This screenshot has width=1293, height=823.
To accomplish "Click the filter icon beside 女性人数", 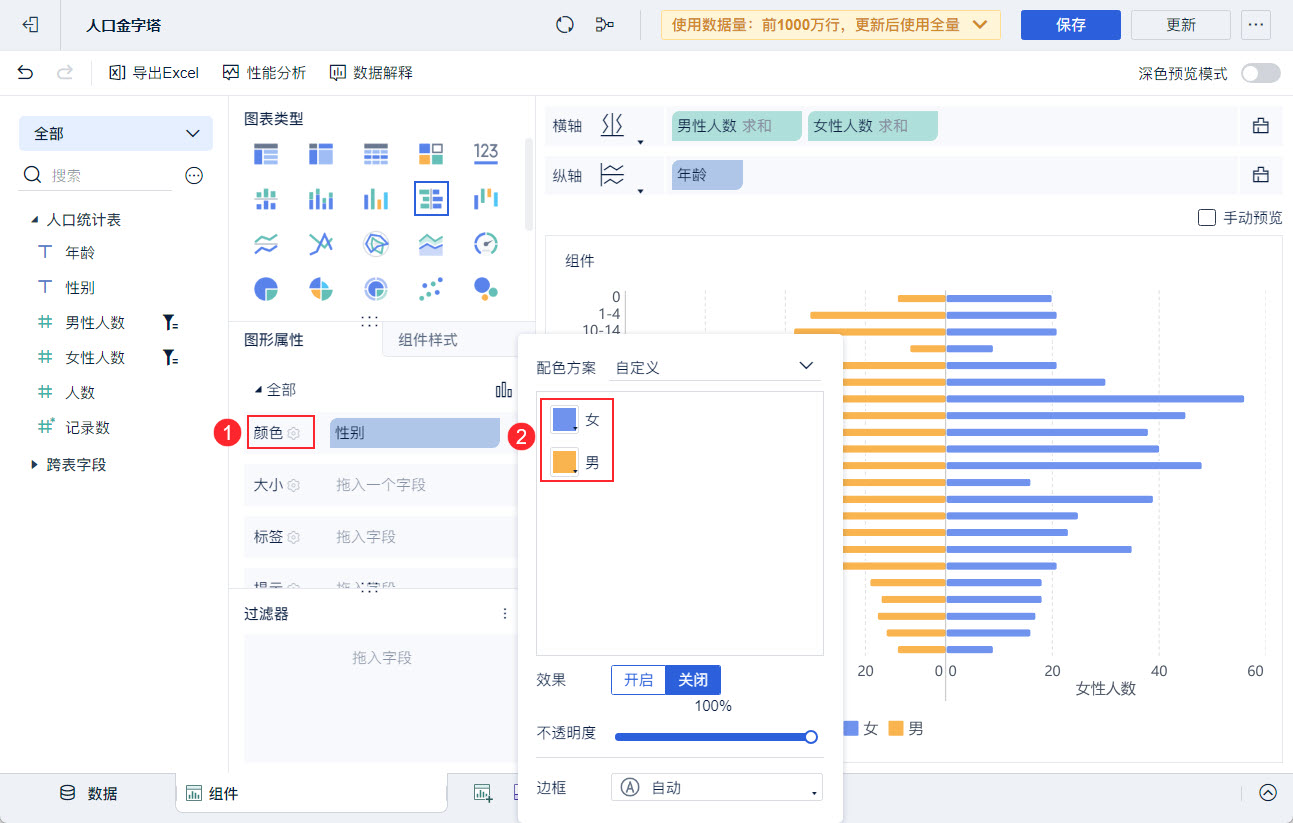I will (170, 357).
